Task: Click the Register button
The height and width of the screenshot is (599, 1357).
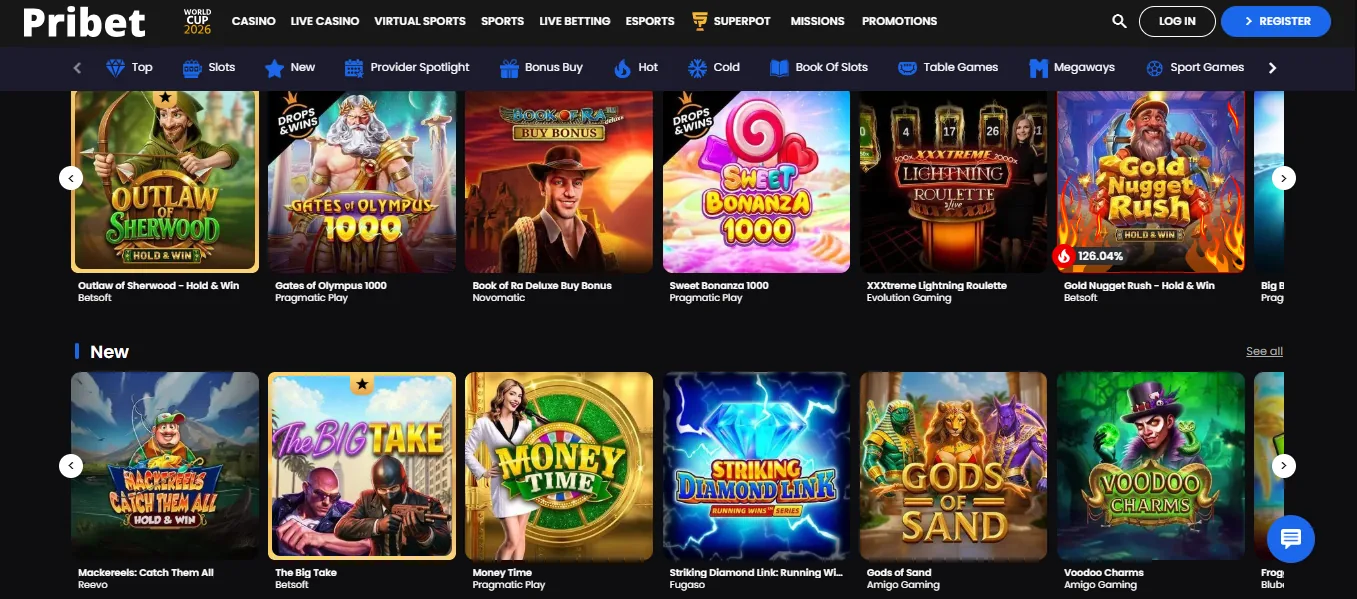Action: point(1275,21)
